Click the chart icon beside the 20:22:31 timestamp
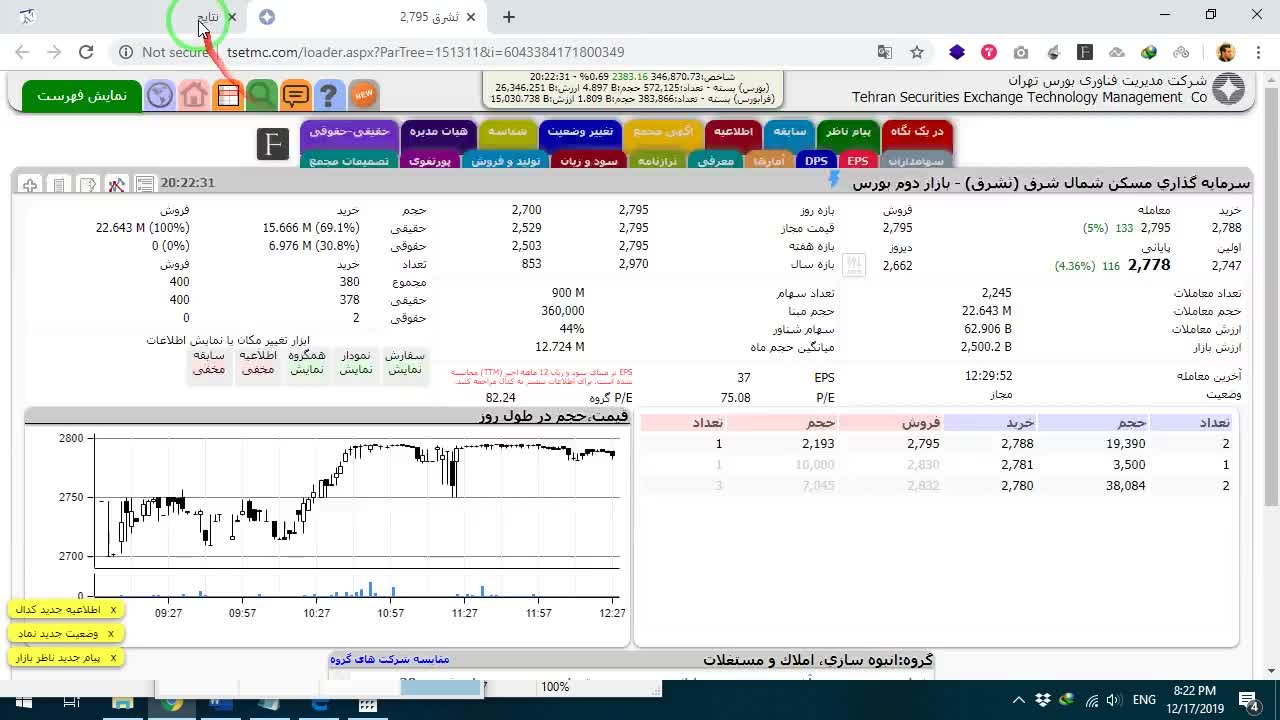 117,184
